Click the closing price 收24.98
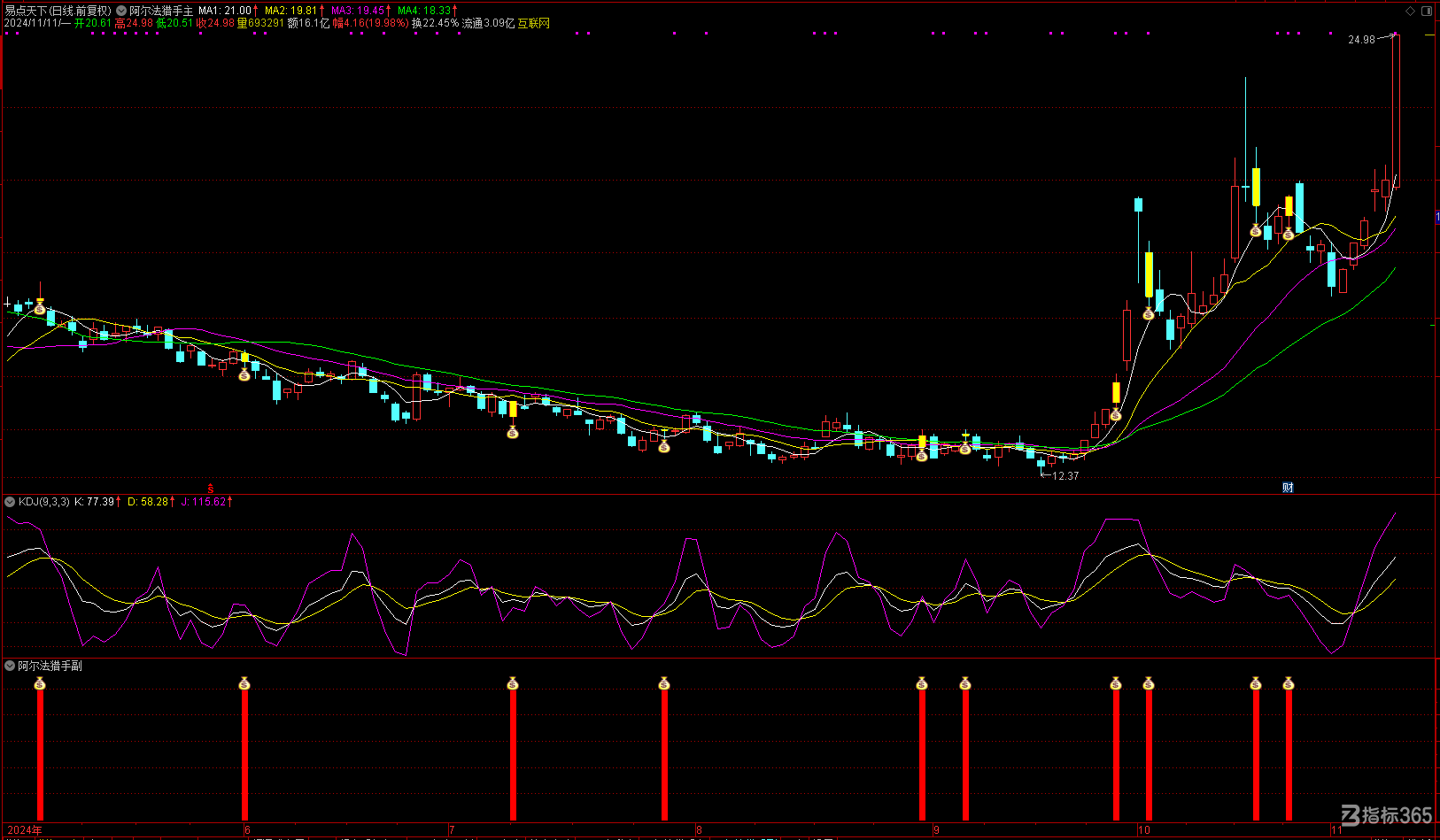This screenshot has width=1440, height=840. (215, 23)
